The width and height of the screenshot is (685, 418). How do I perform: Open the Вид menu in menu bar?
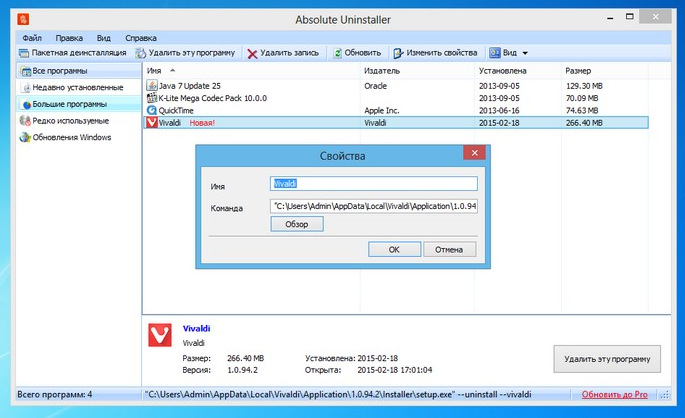[104, 38]
